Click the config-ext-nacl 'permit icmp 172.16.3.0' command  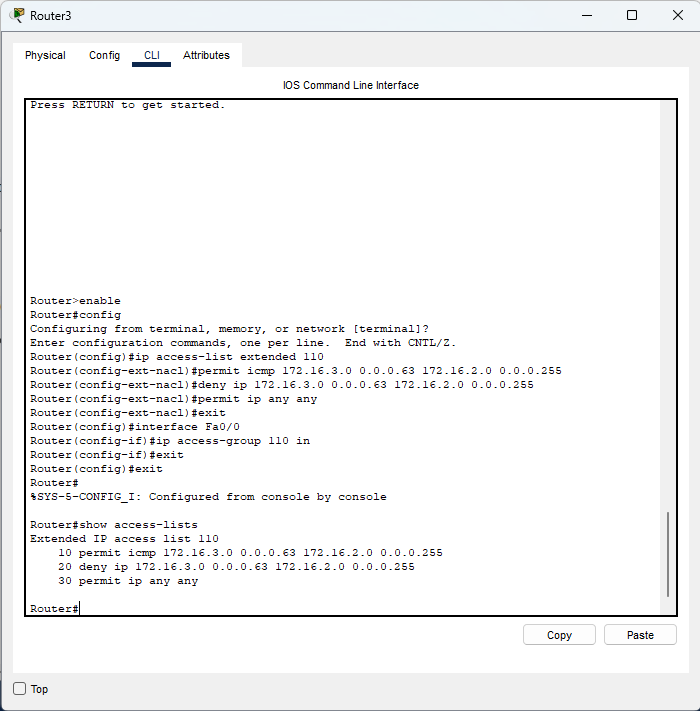[x=296, y=371]
